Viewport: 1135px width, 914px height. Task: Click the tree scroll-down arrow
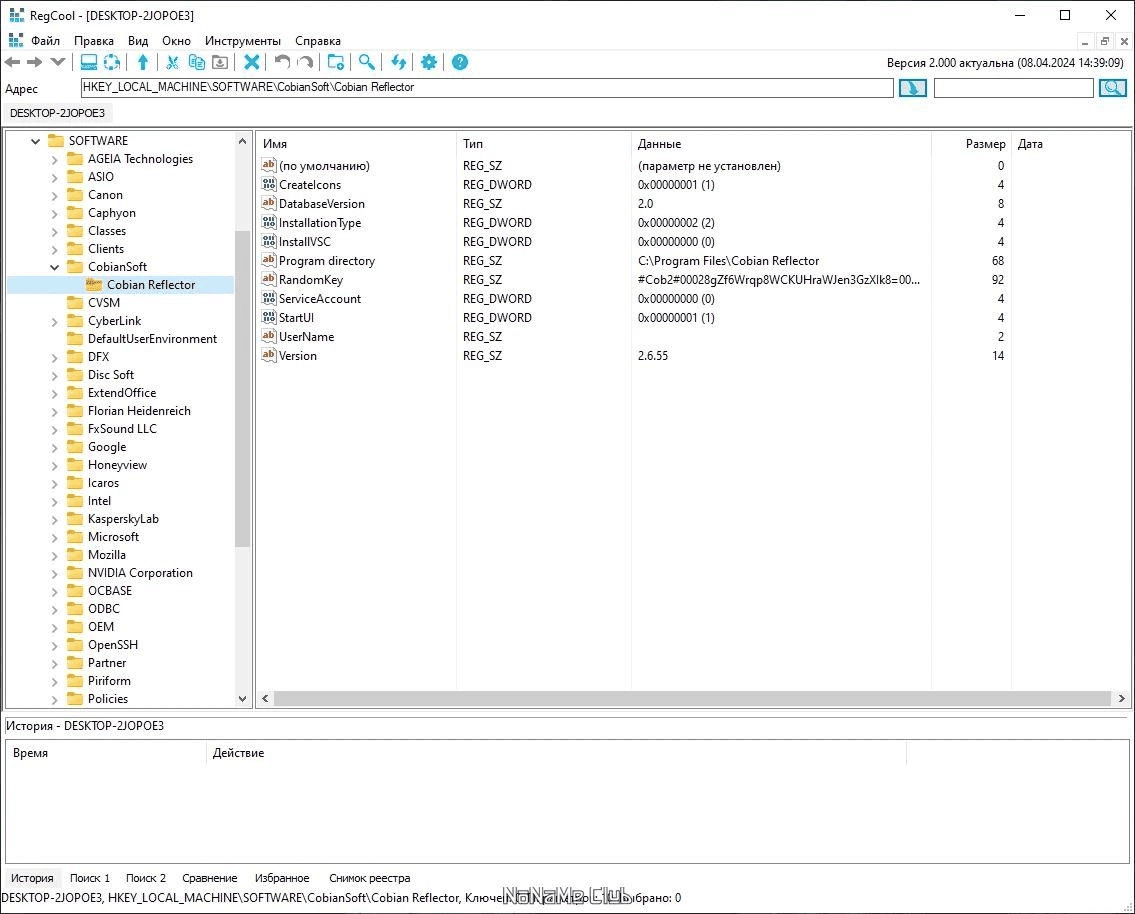[x=242, y=699]
